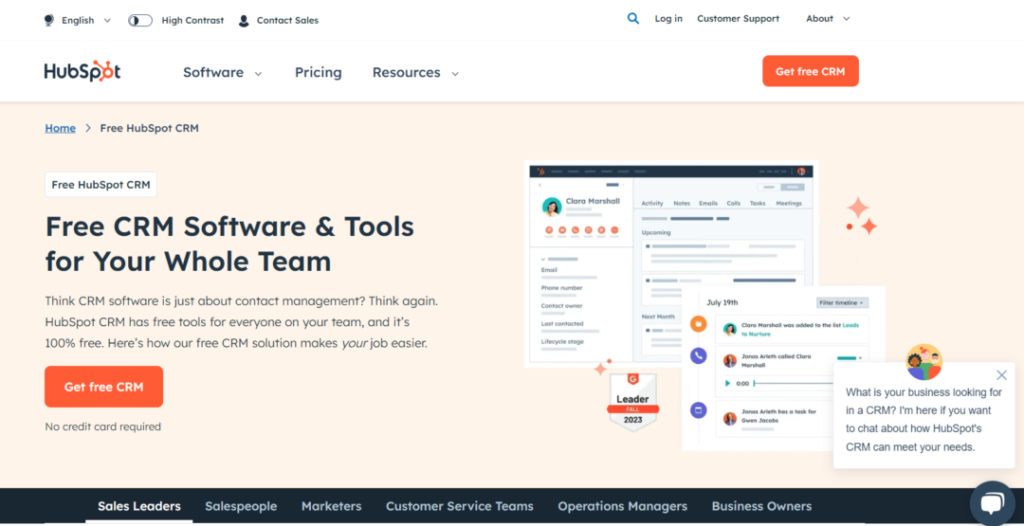
Task: Click the orange list timeline icon
Action: pyautogui.click(x=699, y=323)
